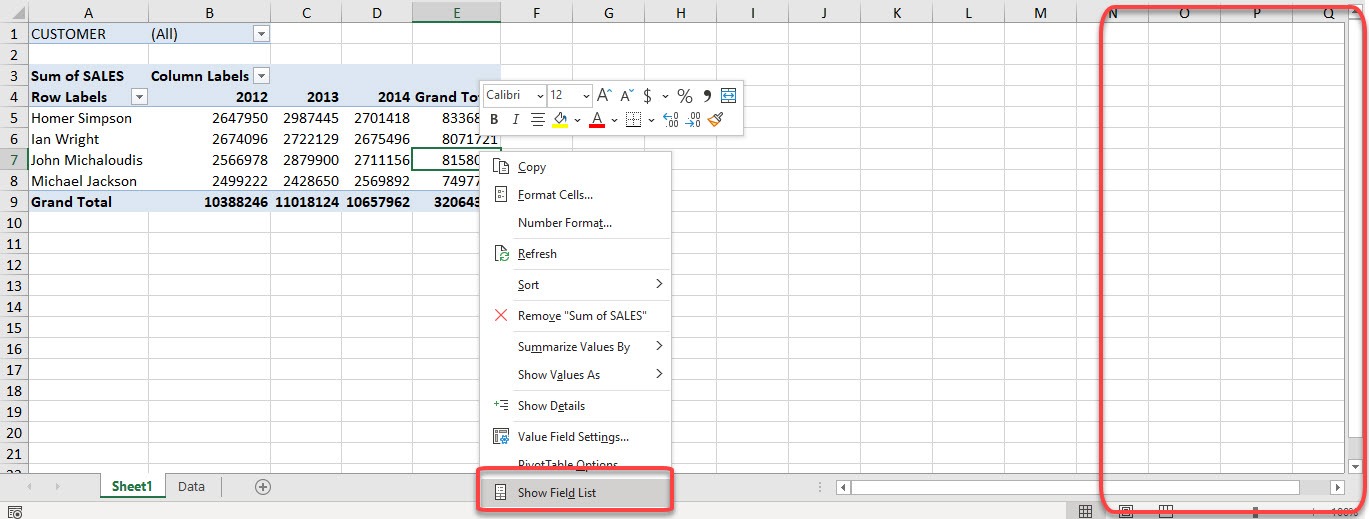Choose Number Format... menu entry
1369x519 pixels.
[x=577, y=223]
